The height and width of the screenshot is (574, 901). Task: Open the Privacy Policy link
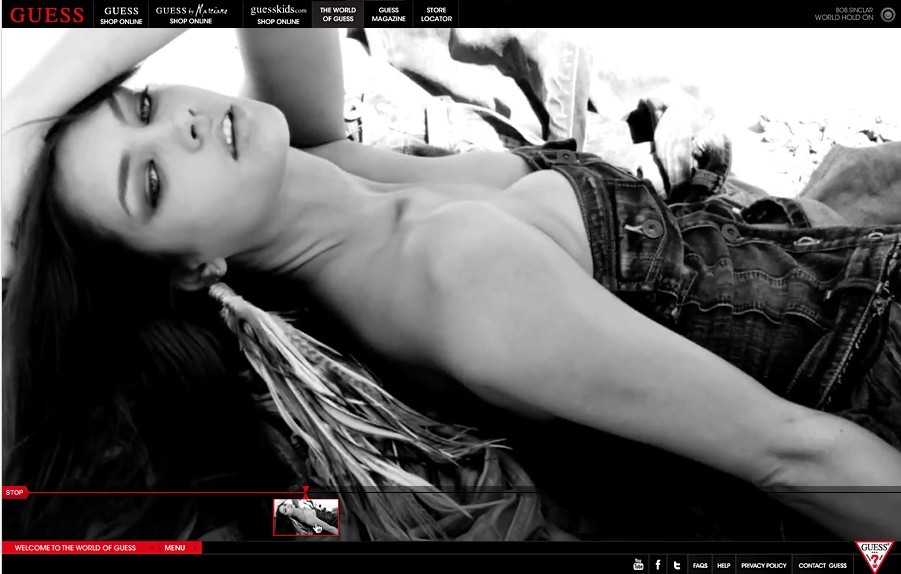click(763, 566)
